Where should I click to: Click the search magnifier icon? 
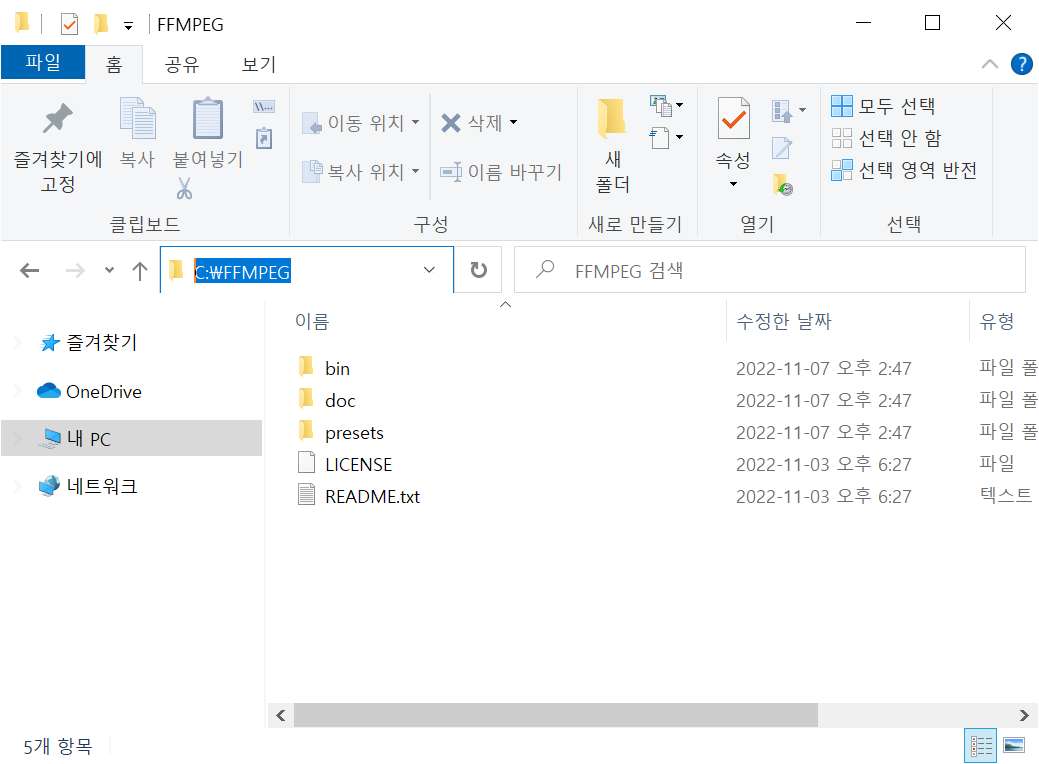[x=545, y=269]
